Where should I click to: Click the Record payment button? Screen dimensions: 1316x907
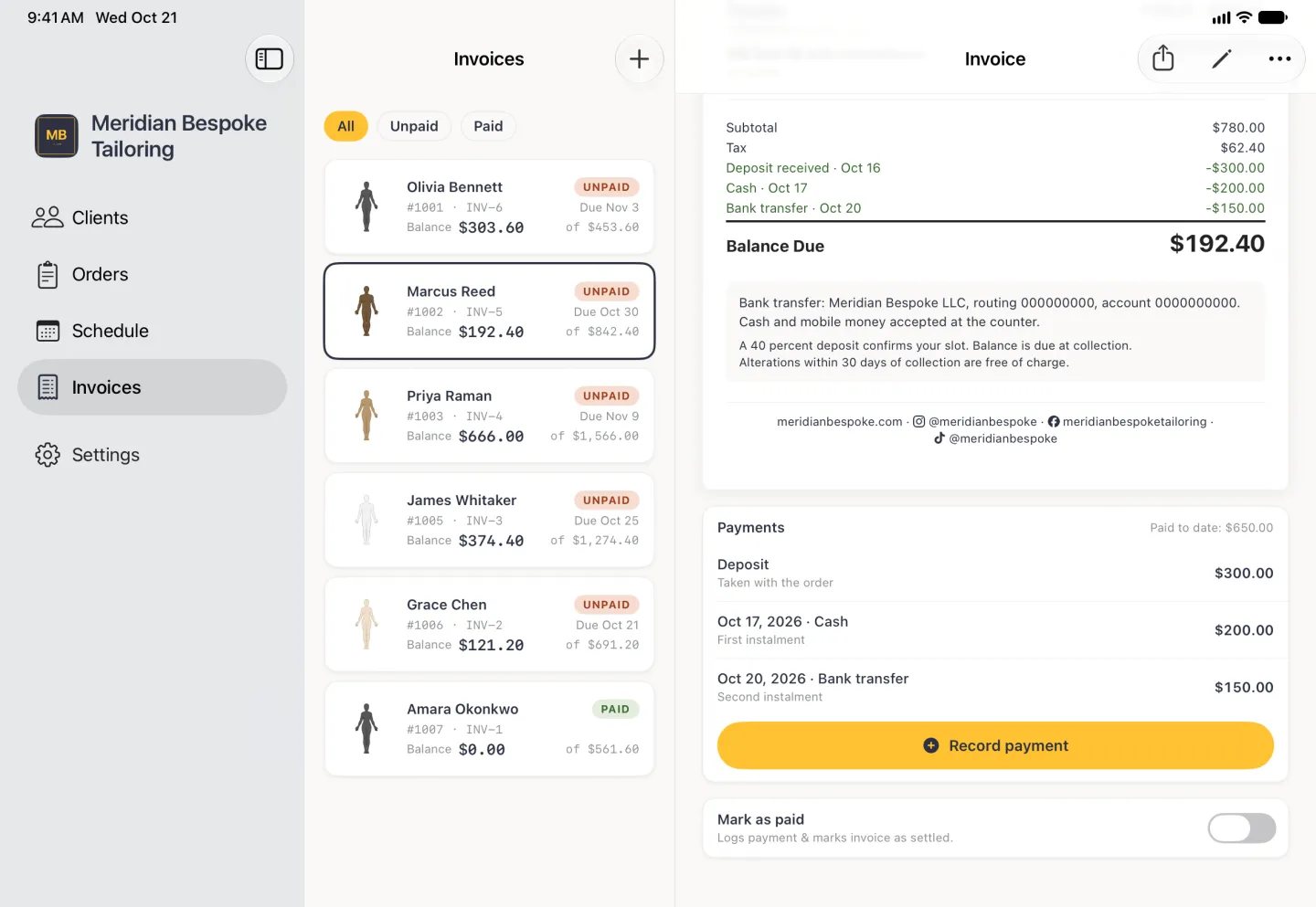pos(995,745)
